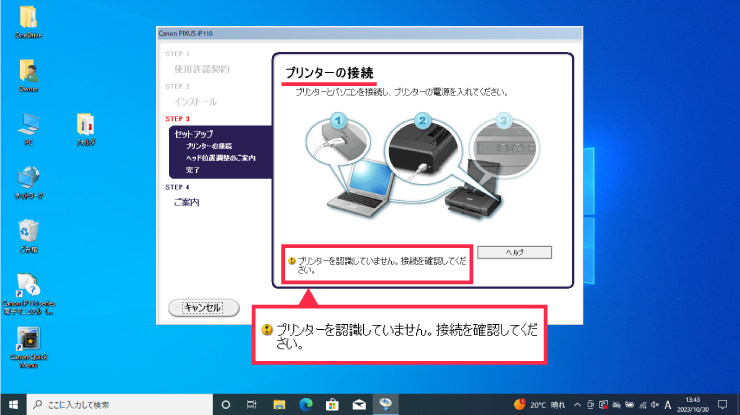Open the Mail app from taskbar
Viewport: 740px width, 415px height.
coord(358,404)
